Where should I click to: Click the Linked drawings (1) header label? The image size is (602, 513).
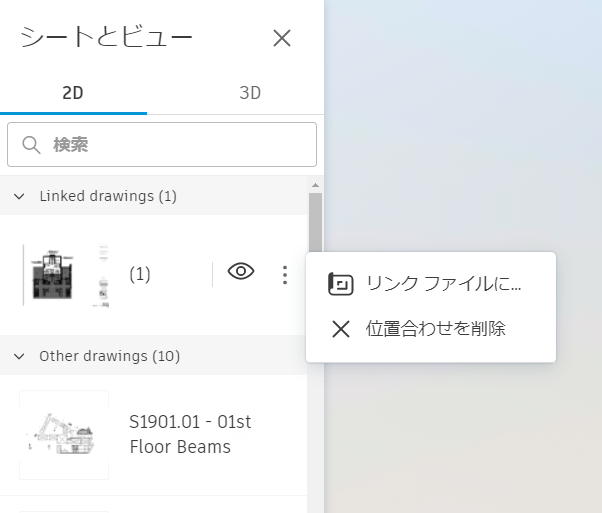click(x=108, y=196)
